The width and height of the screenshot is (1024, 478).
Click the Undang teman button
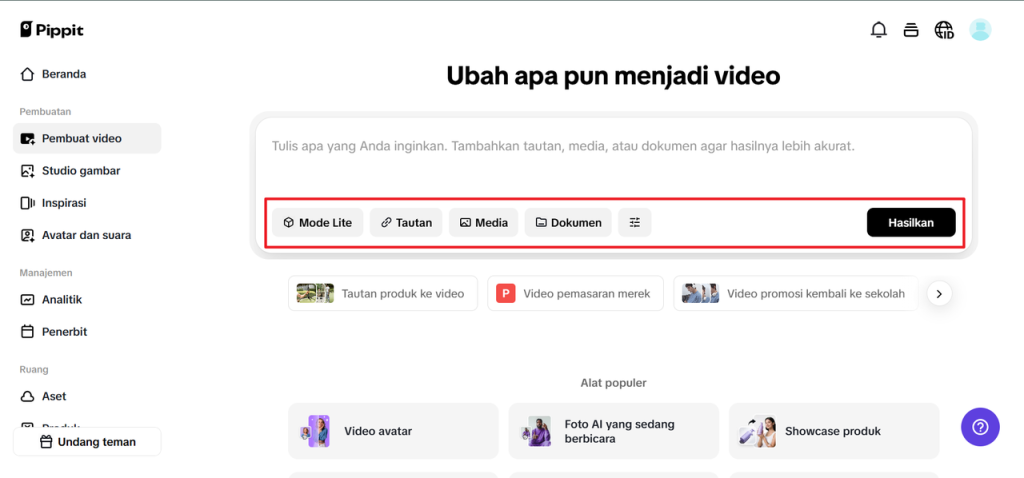click(x=87, y=442)
